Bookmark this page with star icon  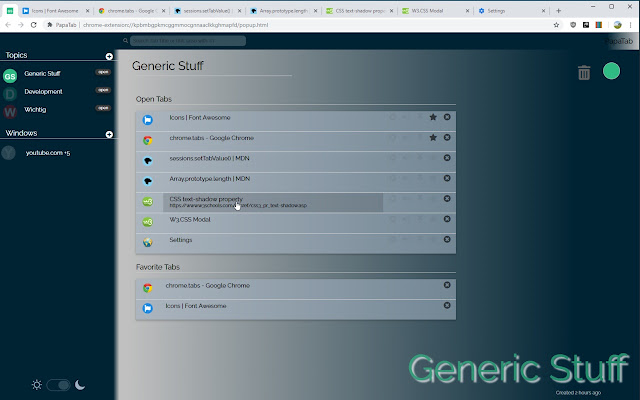point(556,25)
